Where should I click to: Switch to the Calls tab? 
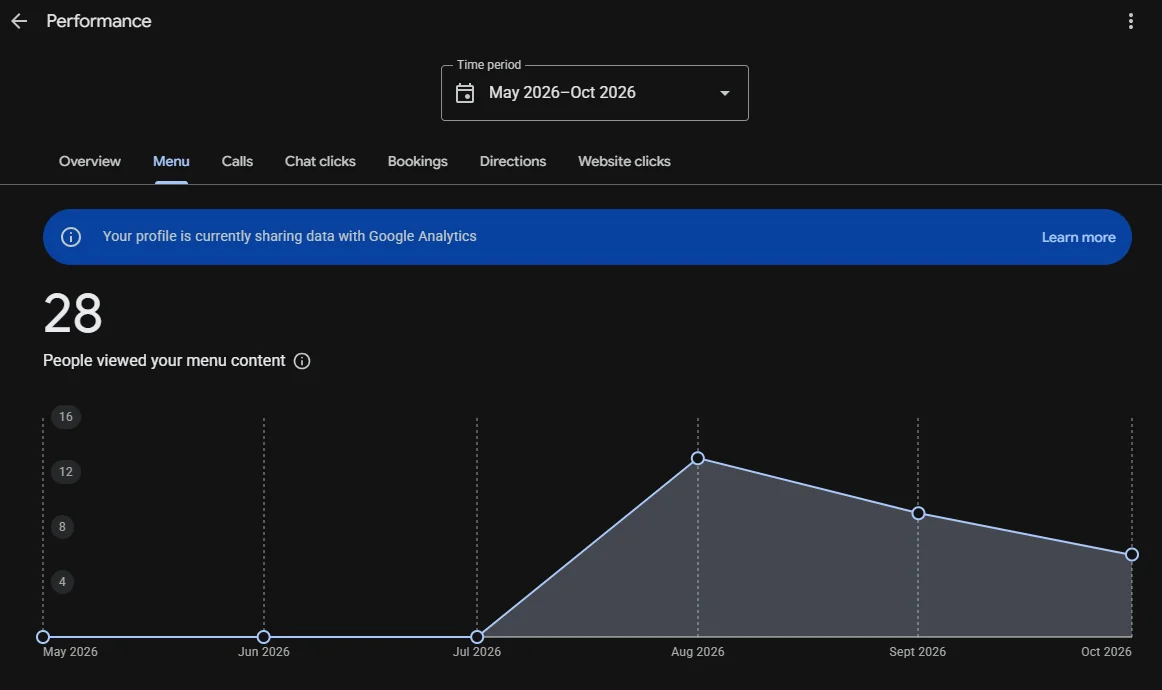(x=237, y=162)
